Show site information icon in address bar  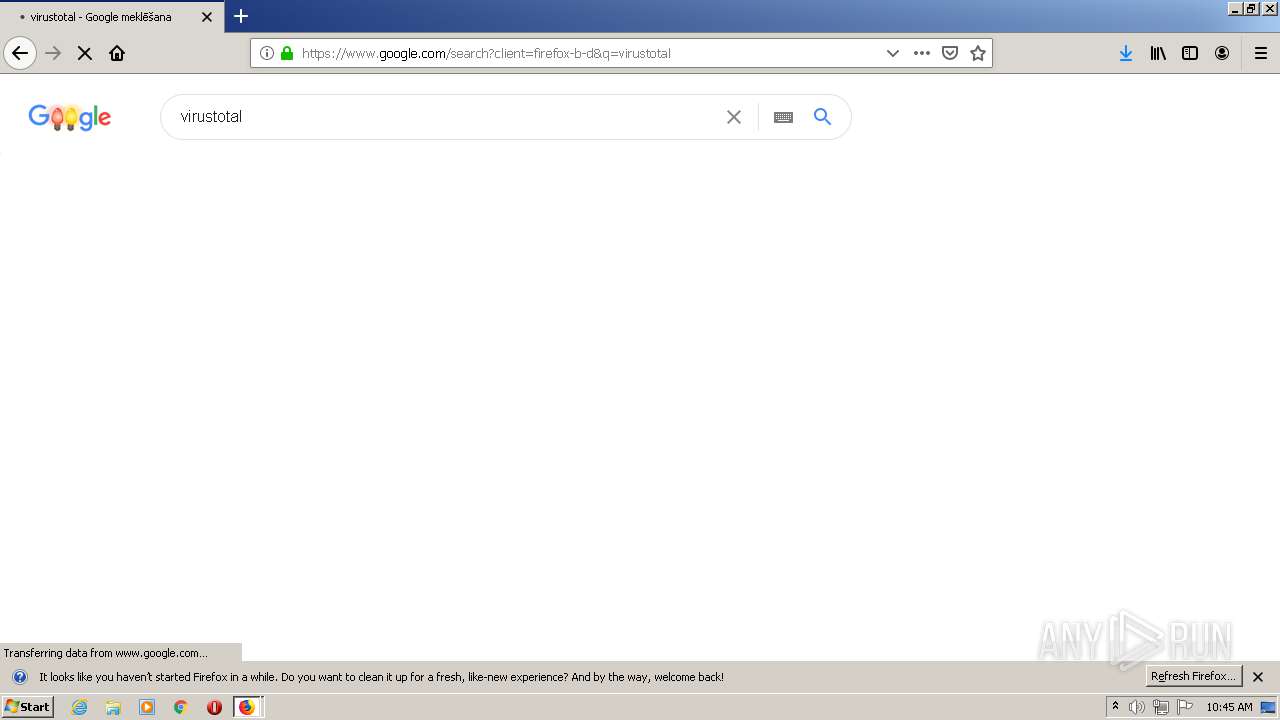[267, 53]
